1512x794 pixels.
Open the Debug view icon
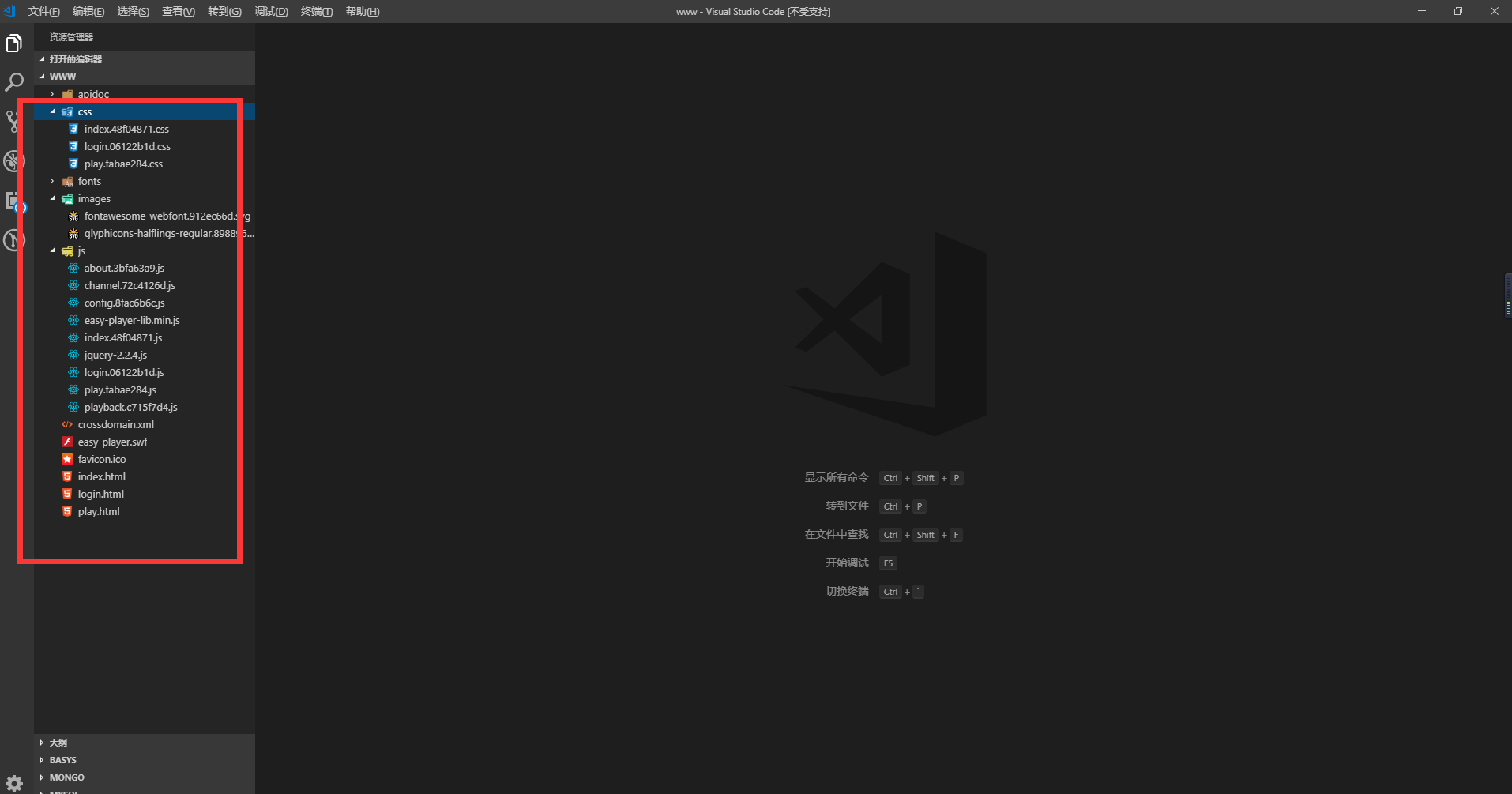[13, 161]
